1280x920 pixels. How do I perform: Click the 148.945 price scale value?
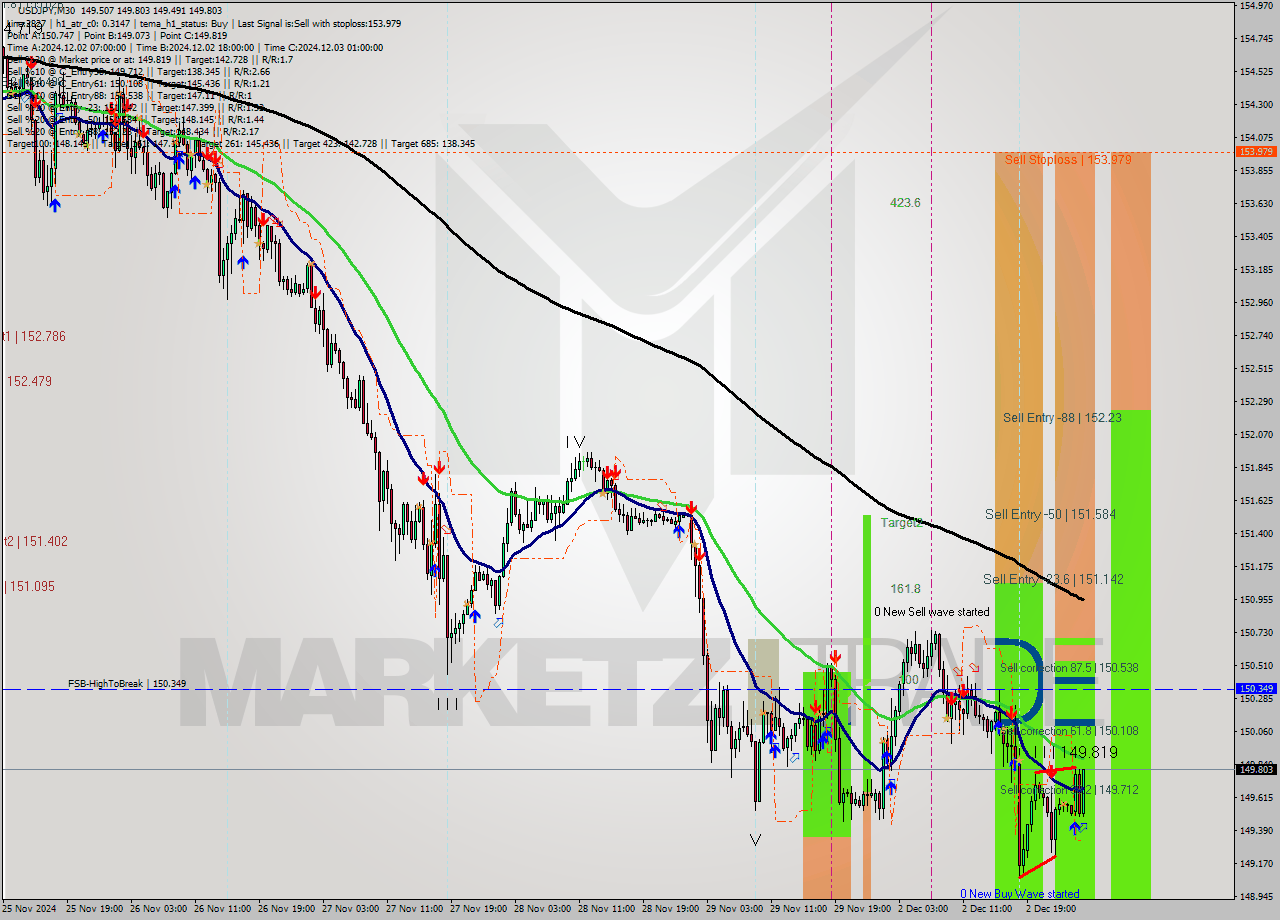click(1256, 896)
